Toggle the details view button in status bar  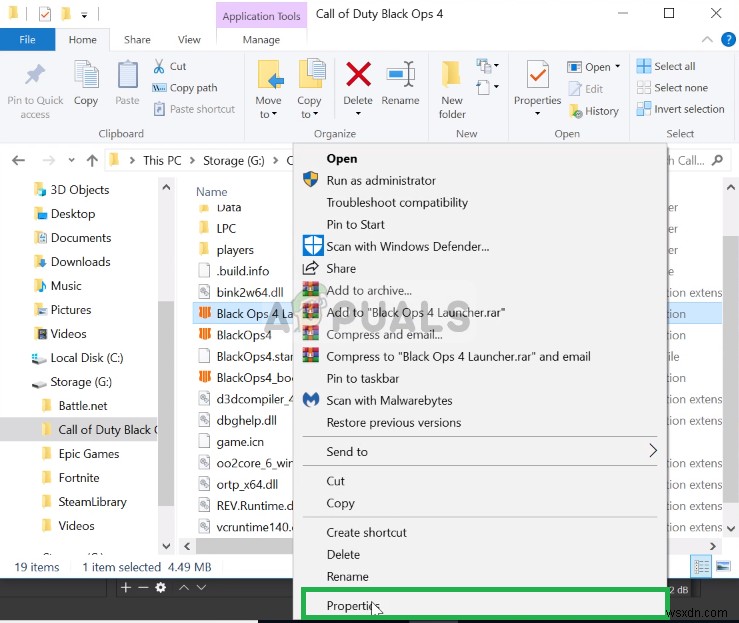[701, 566]
